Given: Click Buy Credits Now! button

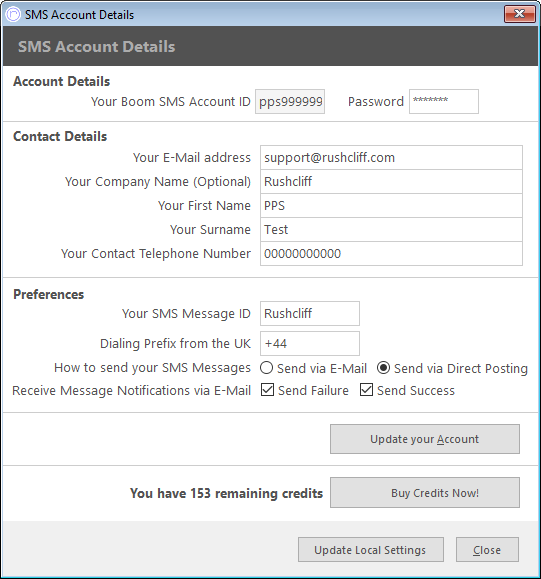Looking at the screenshot, I should pyautogui.click(x=425, y=493).
